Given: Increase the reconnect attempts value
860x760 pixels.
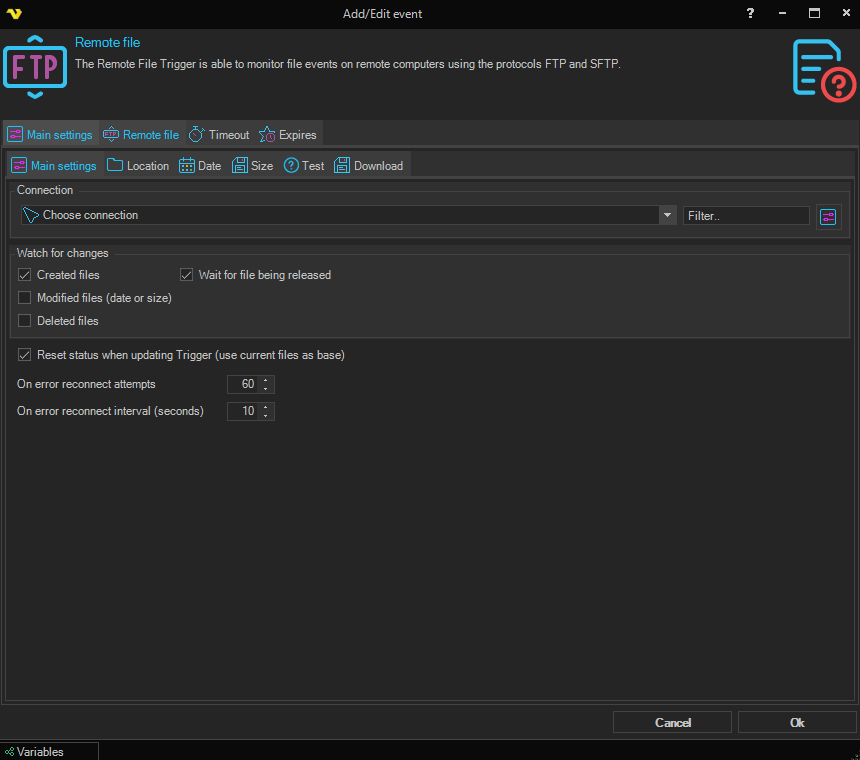Looking at the screenshot, I should coord(265,380).
